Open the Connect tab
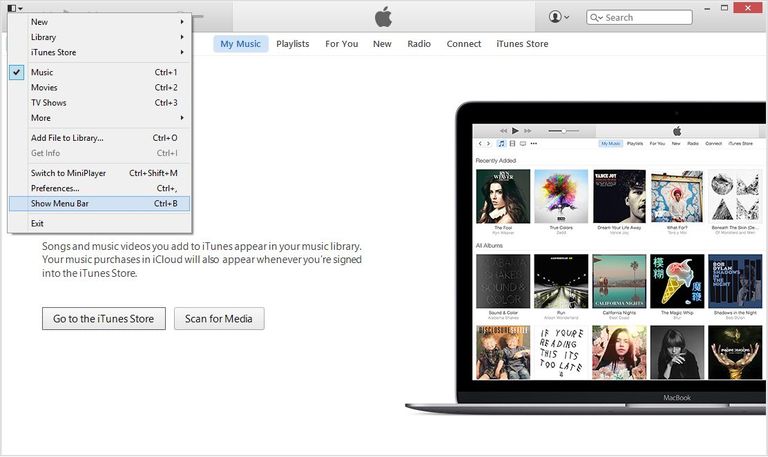The image size is (768, 457). click(x=464, y=44)
